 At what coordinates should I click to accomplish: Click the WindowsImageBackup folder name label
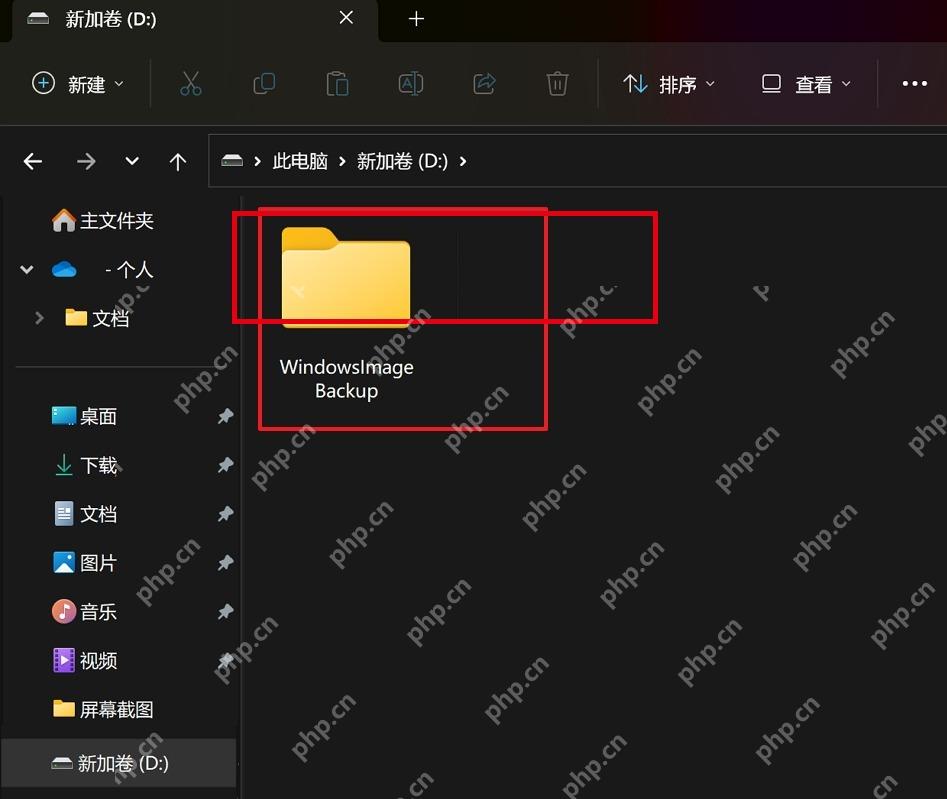pos(347,379)
